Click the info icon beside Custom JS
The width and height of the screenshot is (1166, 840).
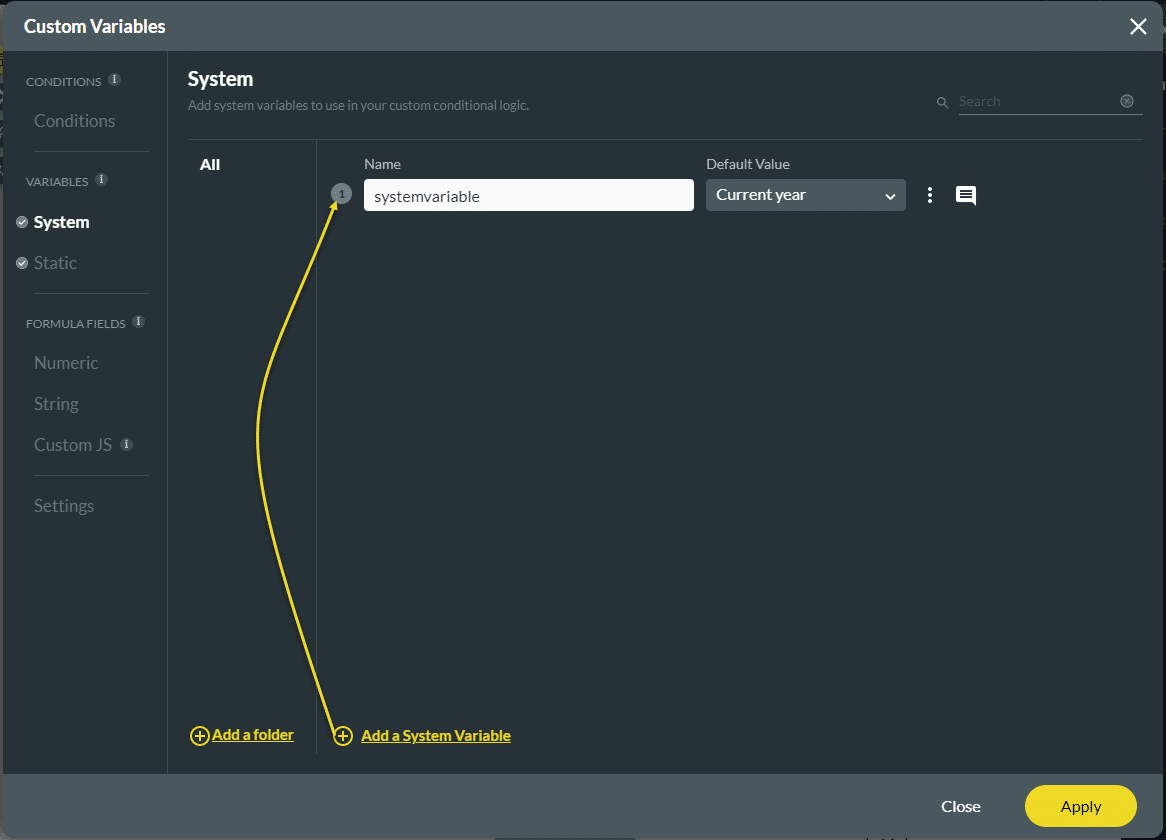(127, 444)
